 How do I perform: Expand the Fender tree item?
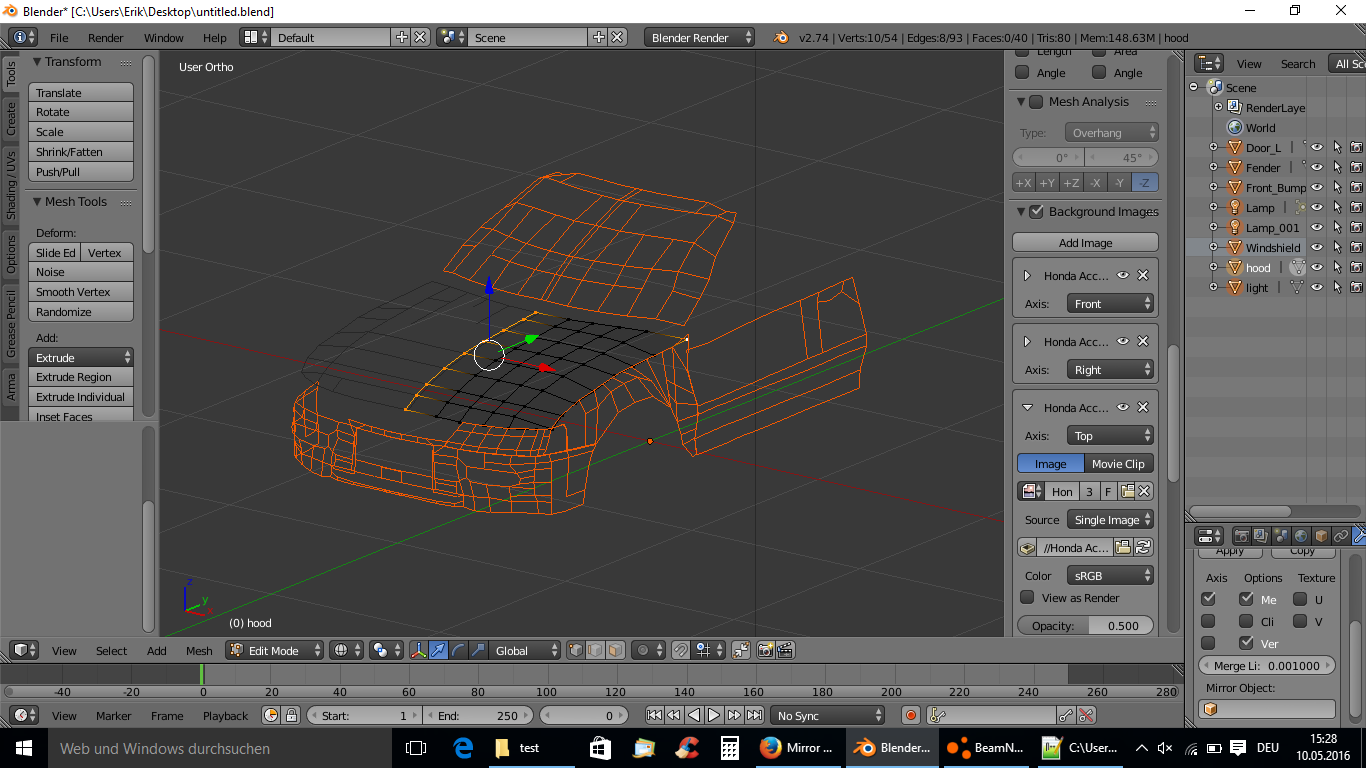[1213, 167]
